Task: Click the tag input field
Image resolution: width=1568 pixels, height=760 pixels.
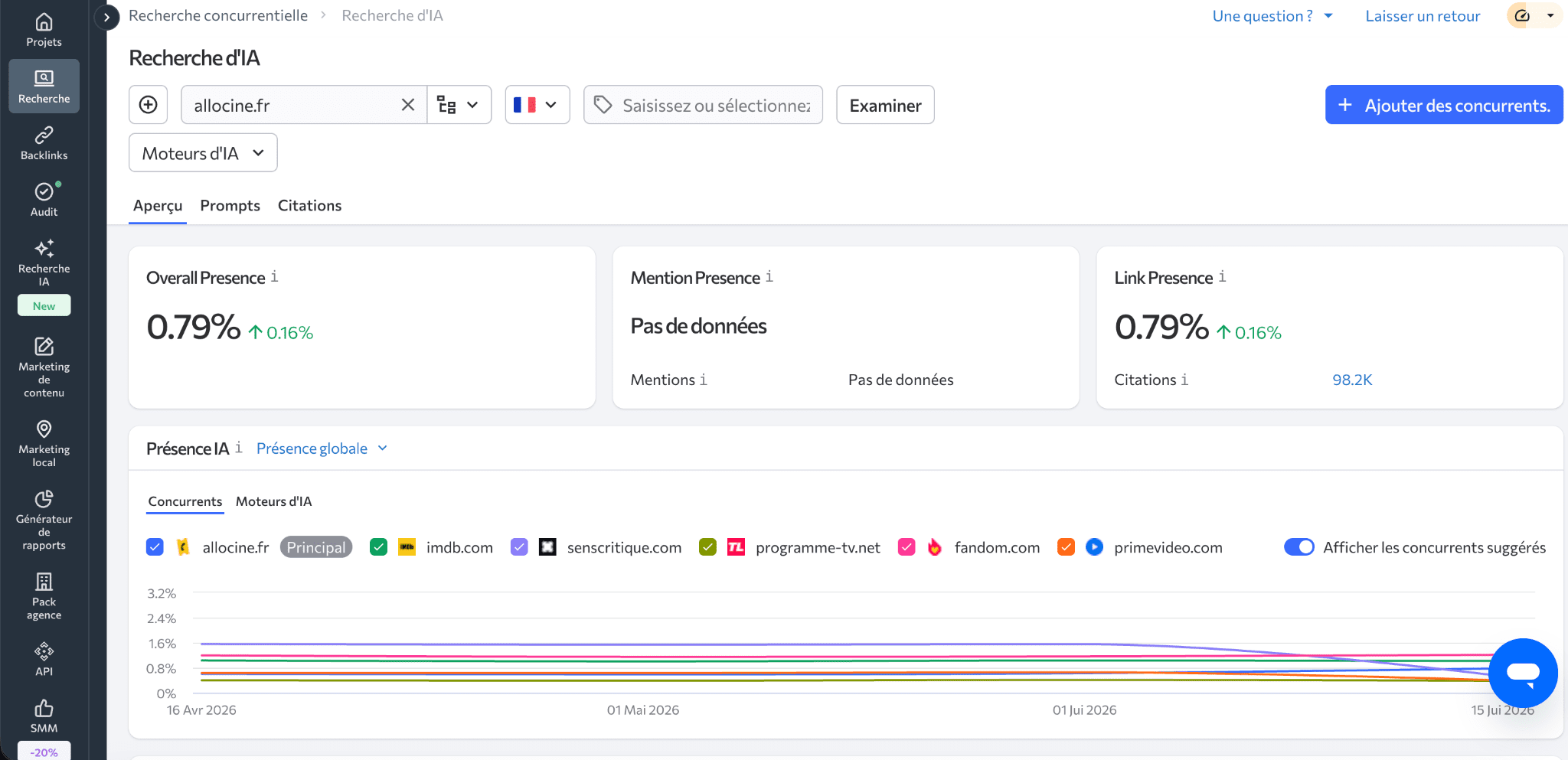Action: (703, 105)
